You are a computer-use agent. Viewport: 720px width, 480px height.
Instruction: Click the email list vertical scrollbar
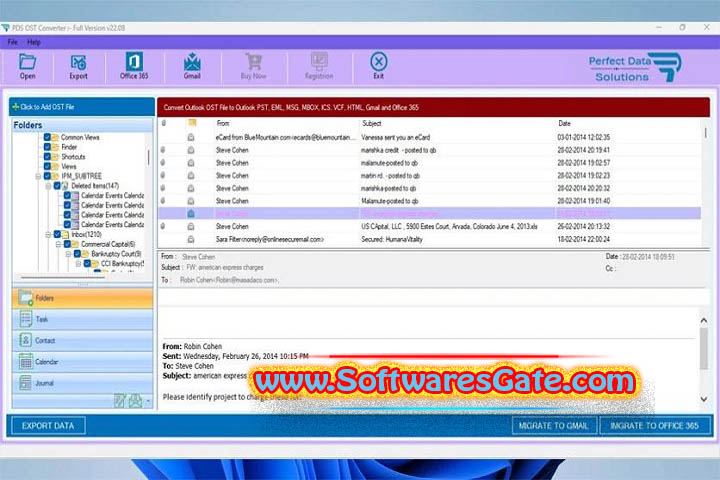706,133
